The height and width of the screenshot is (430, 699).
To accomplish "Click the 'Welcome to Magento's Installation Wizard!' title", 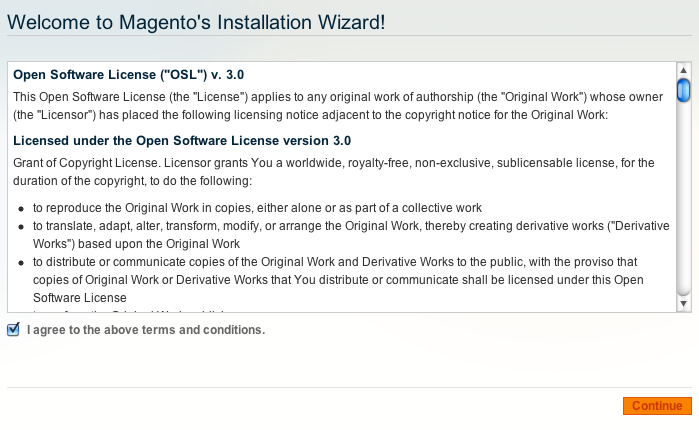I will click(196, 22).
